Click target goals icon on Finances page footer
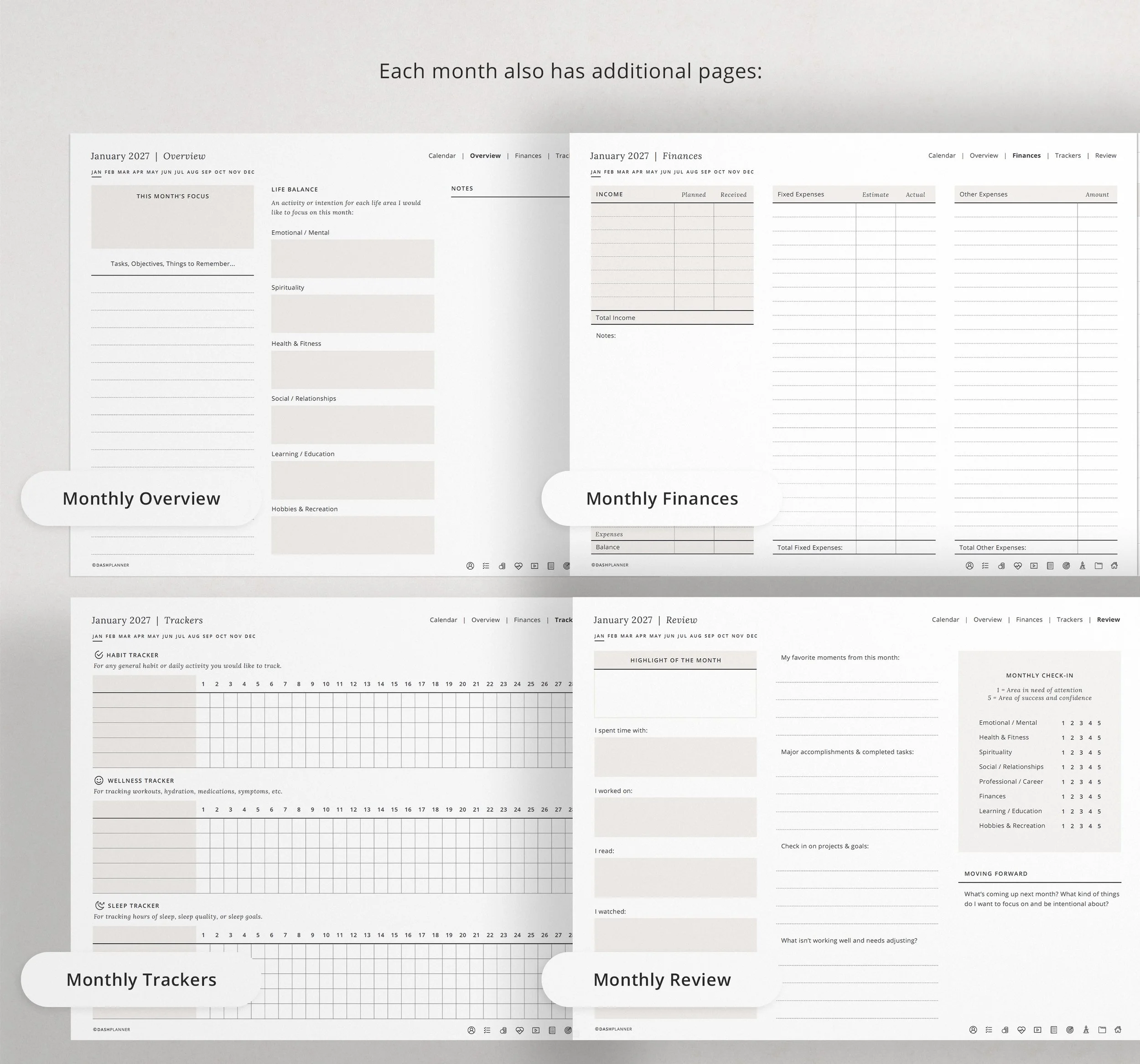1140x1064 pixels. click(1066, 566)
